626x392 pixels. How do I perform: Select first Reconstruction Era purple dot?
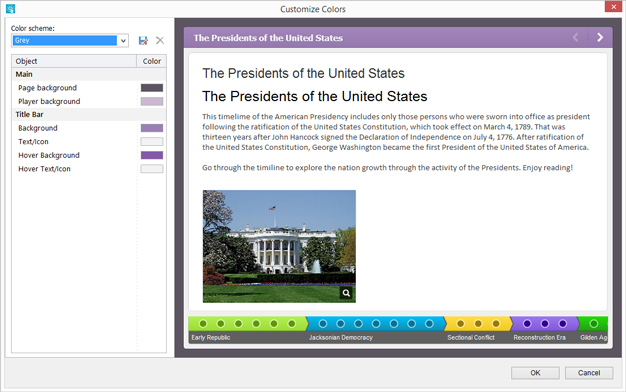[x=527, y=323]
